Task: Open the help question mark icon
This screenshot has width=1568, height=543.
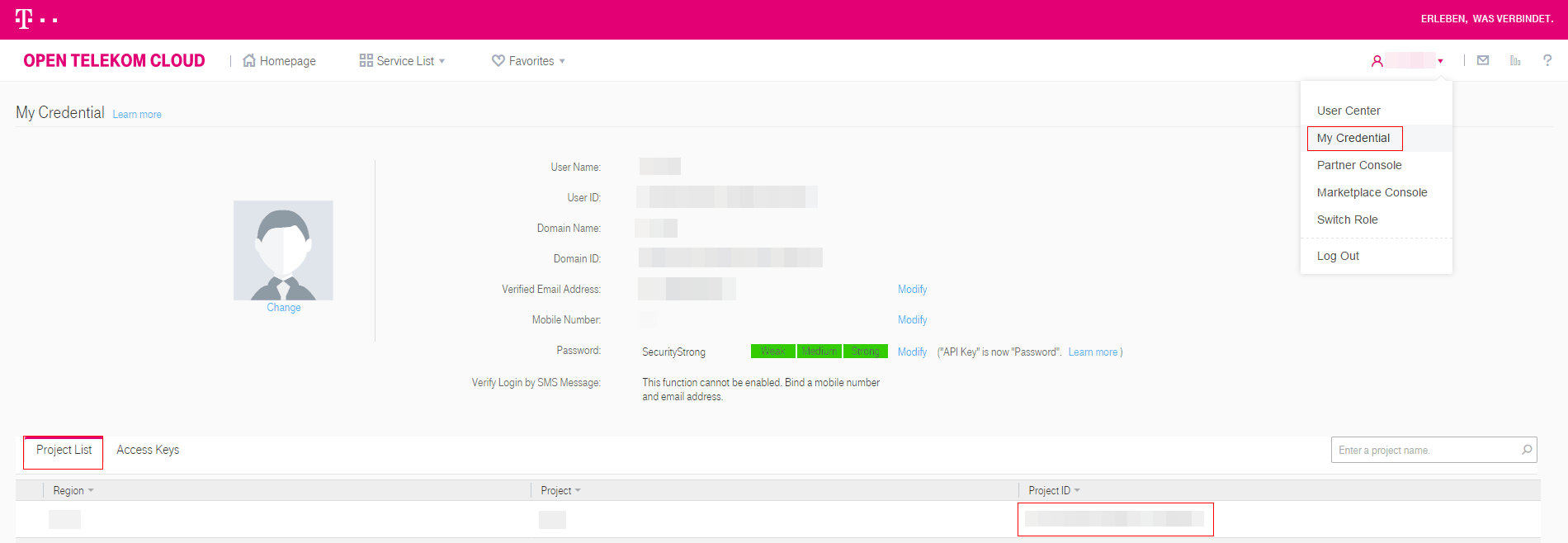Action: click(x=1547, y=60)
